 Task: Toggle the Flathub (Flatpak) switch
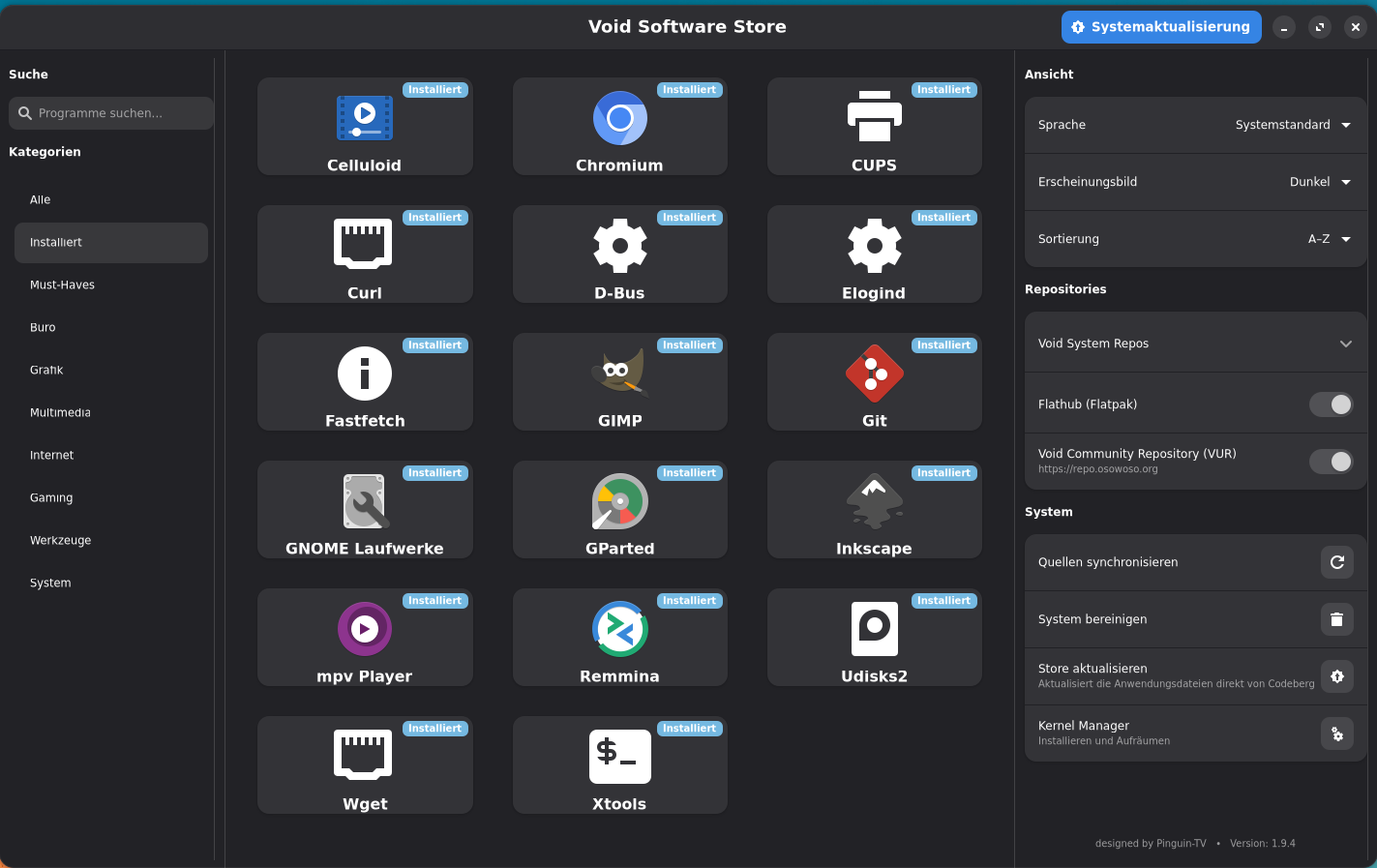point(1331,404)
